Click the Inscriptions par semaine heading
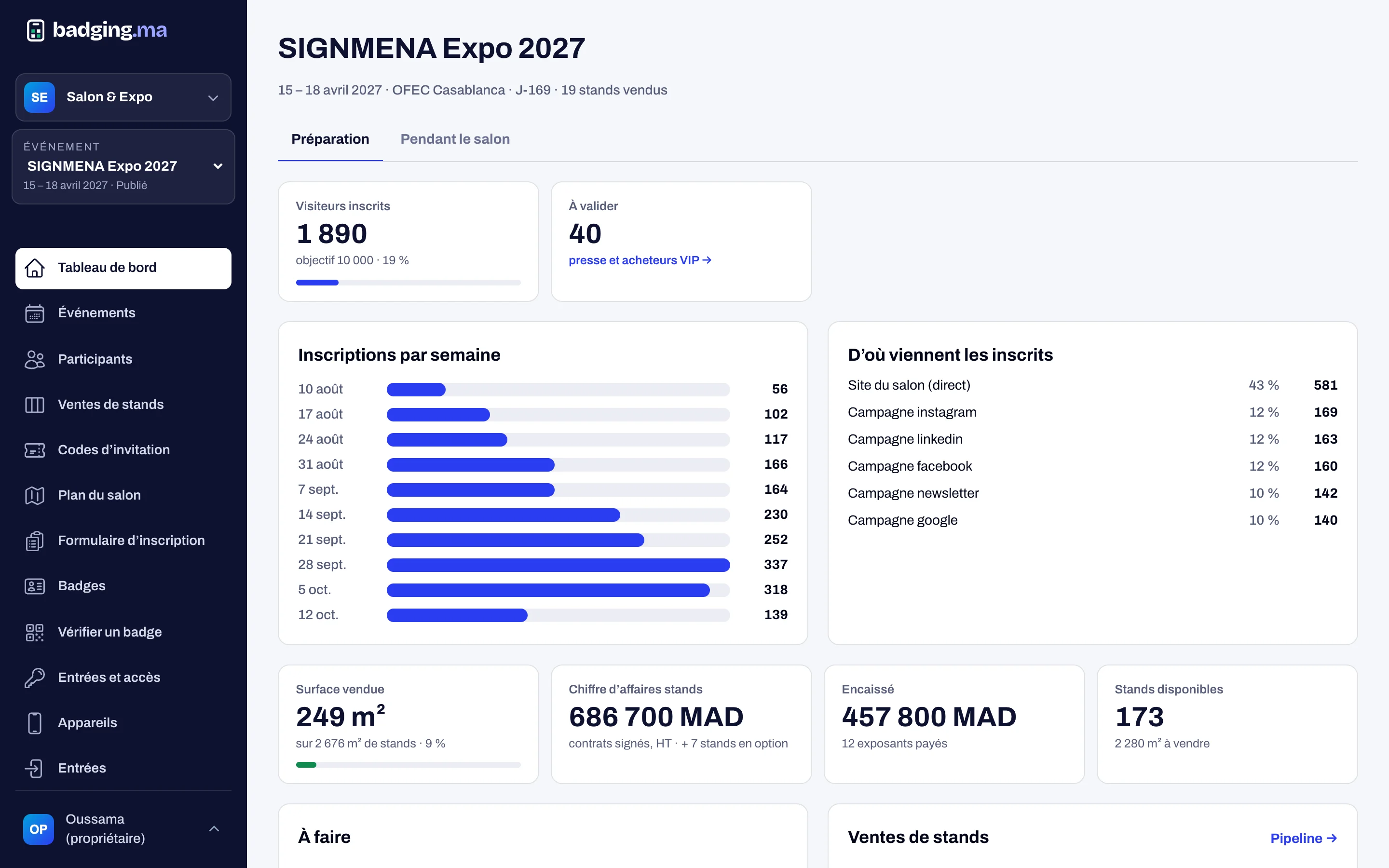Screen dimensions: 1389x868 coord(399,355)
